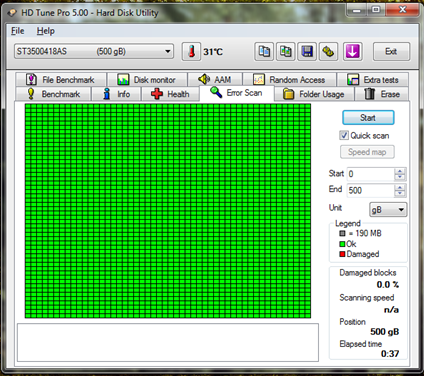Screen dimensions: 424x376
Task: Click the red Damaged legend swatch
Action: (x=342, y=254)
